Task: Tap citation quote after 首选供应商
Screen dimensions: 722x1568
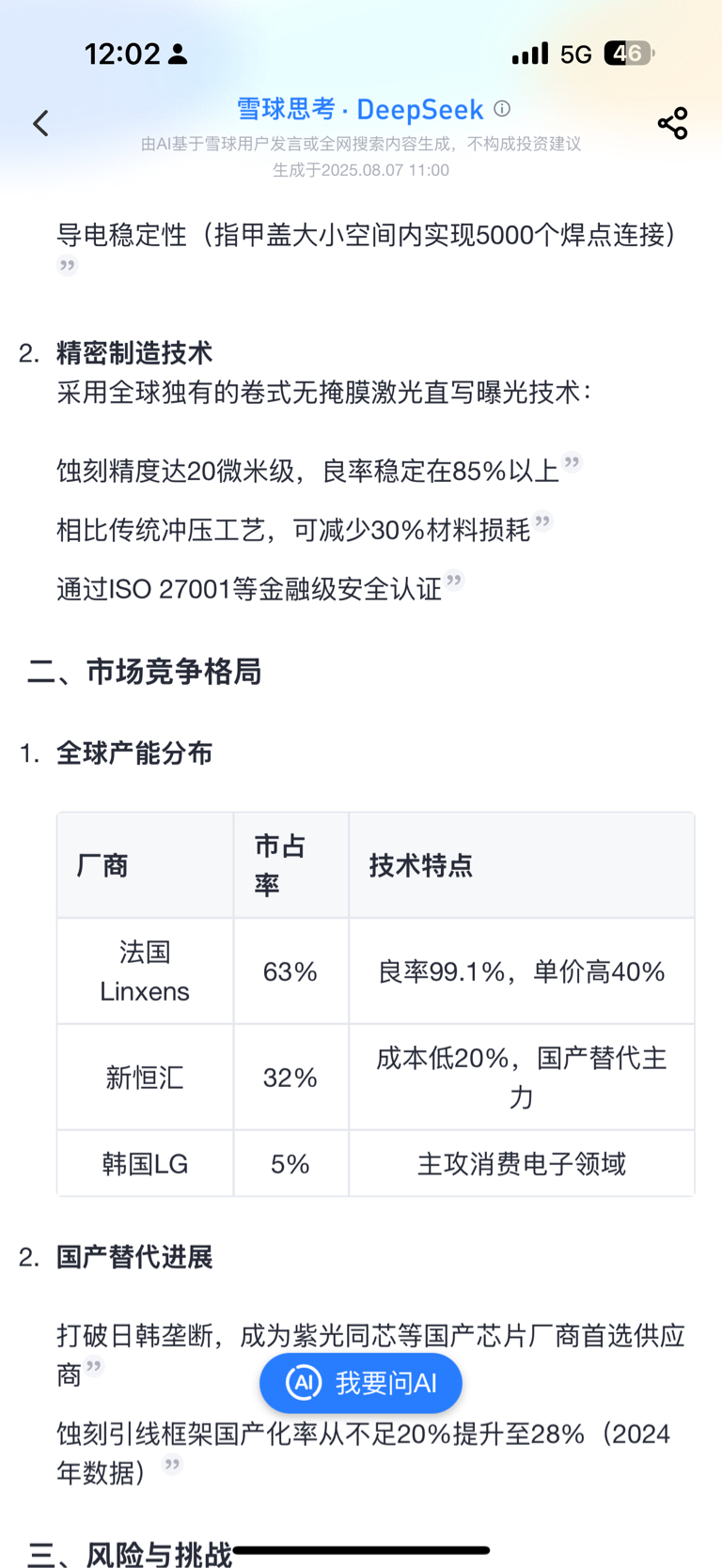Action: click(x=94, y=1366)
